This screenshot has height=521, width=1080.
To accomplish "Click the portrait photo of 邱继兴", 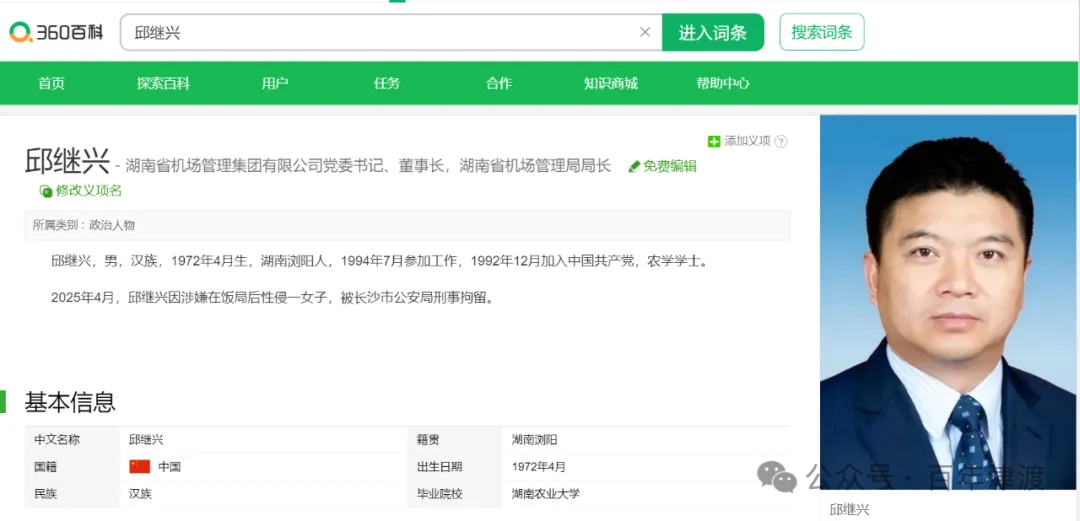I will pos(948,302).
